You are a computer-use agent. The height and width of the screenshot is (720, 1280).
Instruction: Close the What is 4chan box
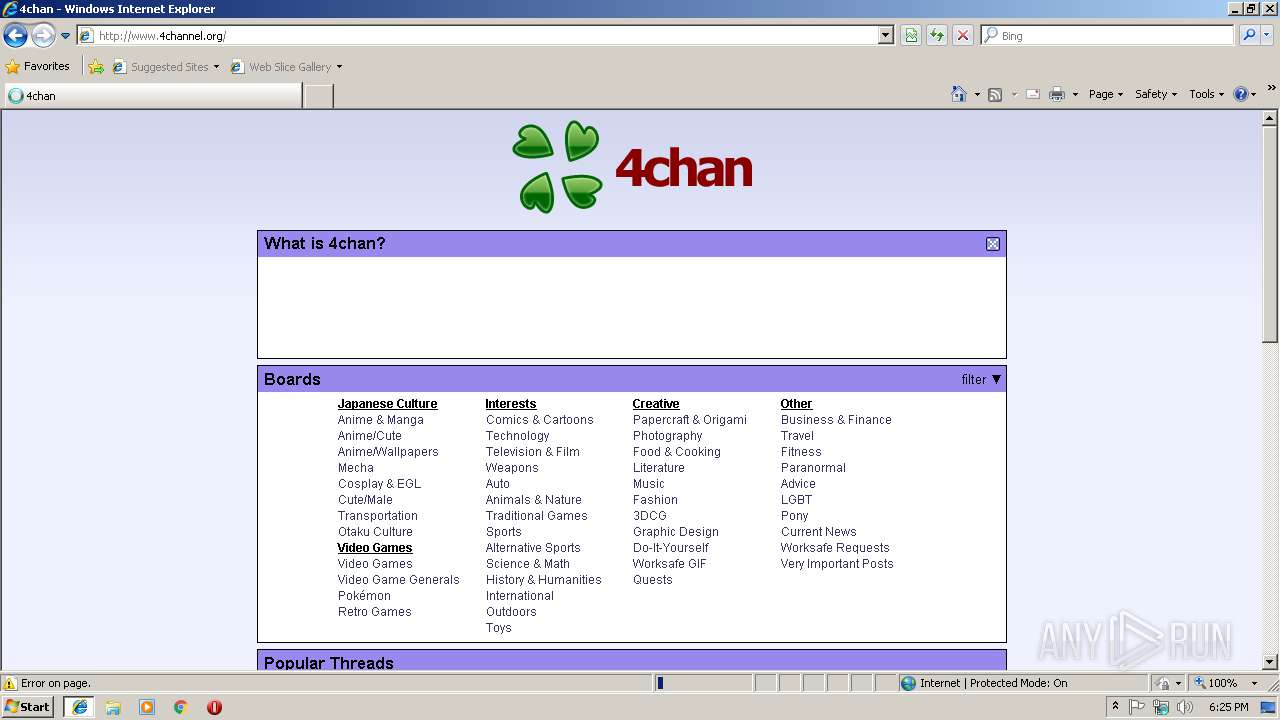point(993,244)
